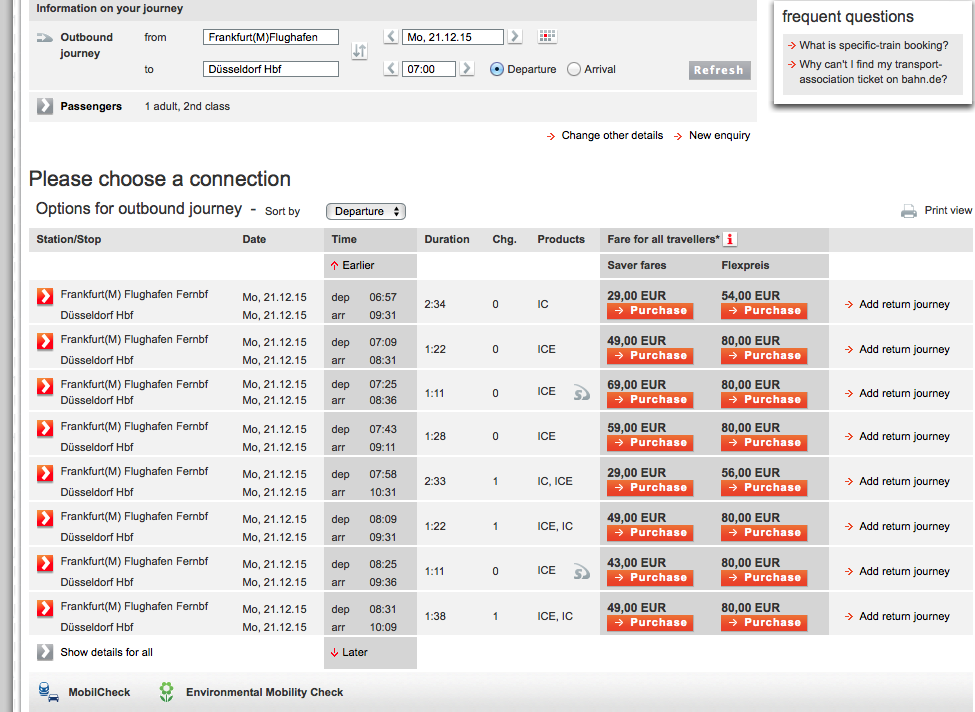The height and width of the screenshot is (712, 975).
Task: Purchase the 56,00 EUR Flexpreis fare
Action: pos(764,488)
